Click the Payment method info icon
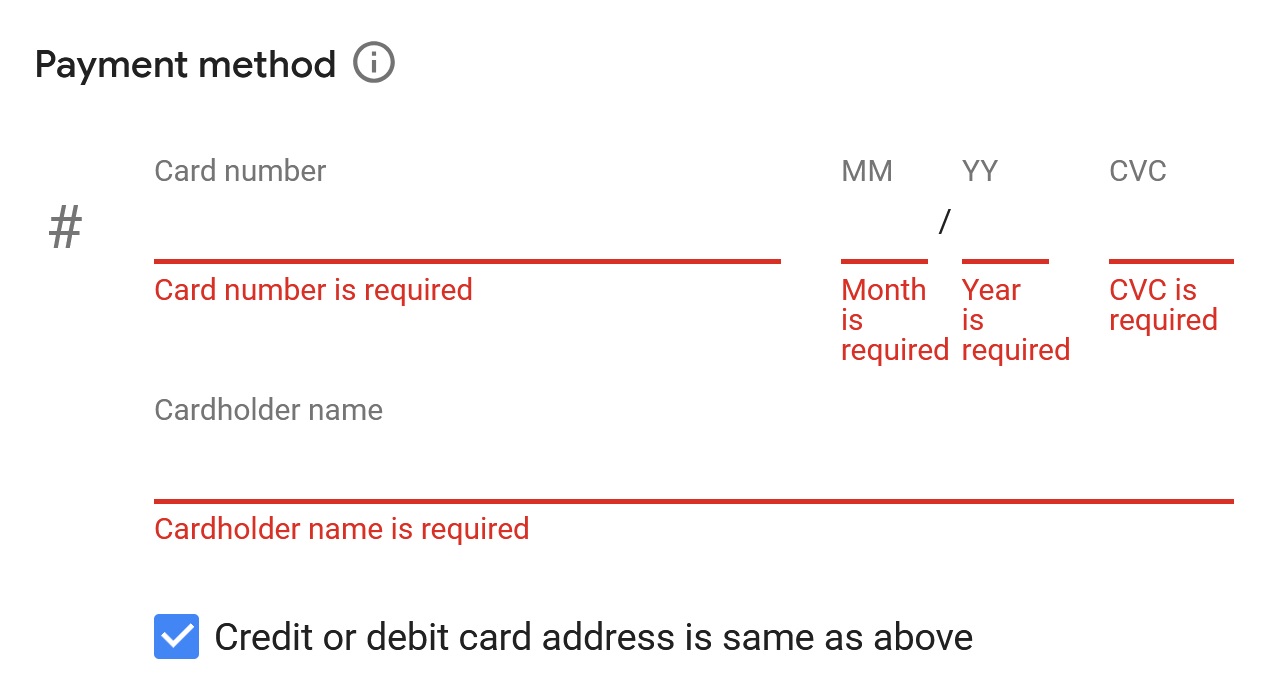 pos(374,64)
